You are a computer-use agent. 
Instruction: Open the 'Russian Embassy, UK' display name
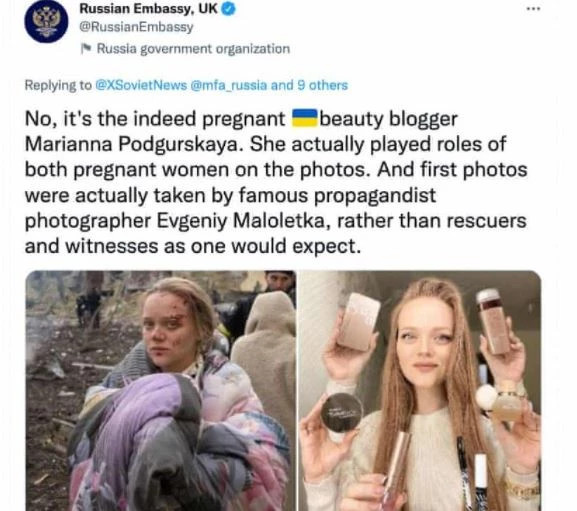tap(149, 9)
